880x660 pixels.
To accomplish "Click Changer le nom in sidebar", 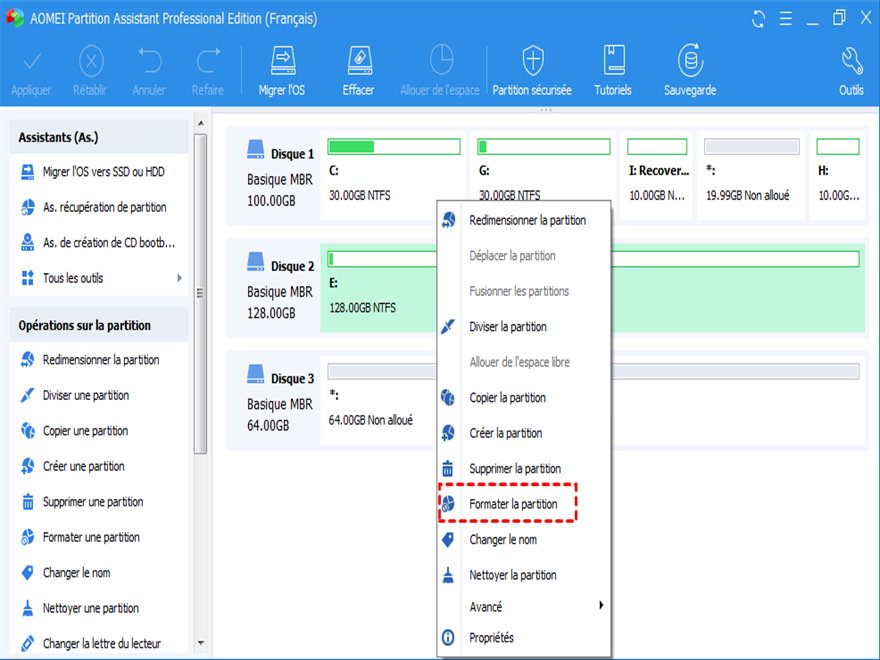I will [99, 572].
